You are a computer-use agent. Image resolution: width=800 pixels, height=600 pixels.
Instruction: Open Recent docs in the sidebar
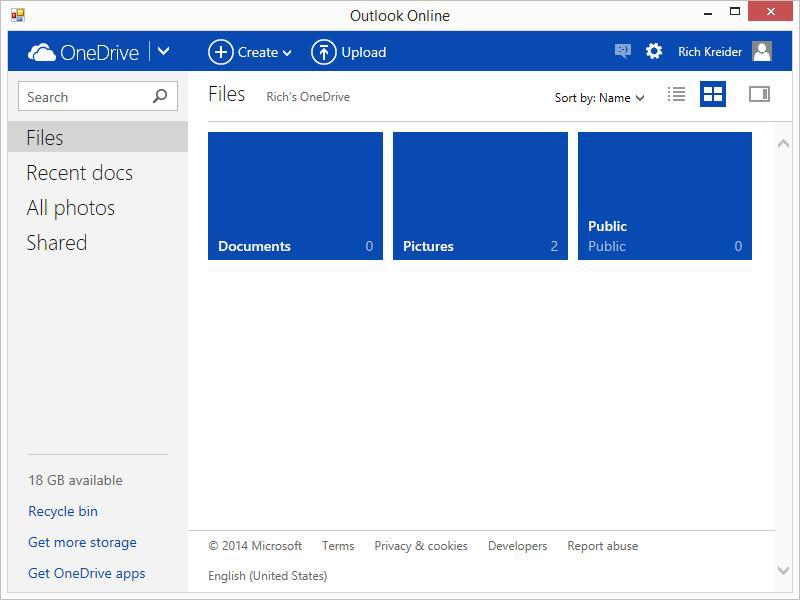point(80,173)
